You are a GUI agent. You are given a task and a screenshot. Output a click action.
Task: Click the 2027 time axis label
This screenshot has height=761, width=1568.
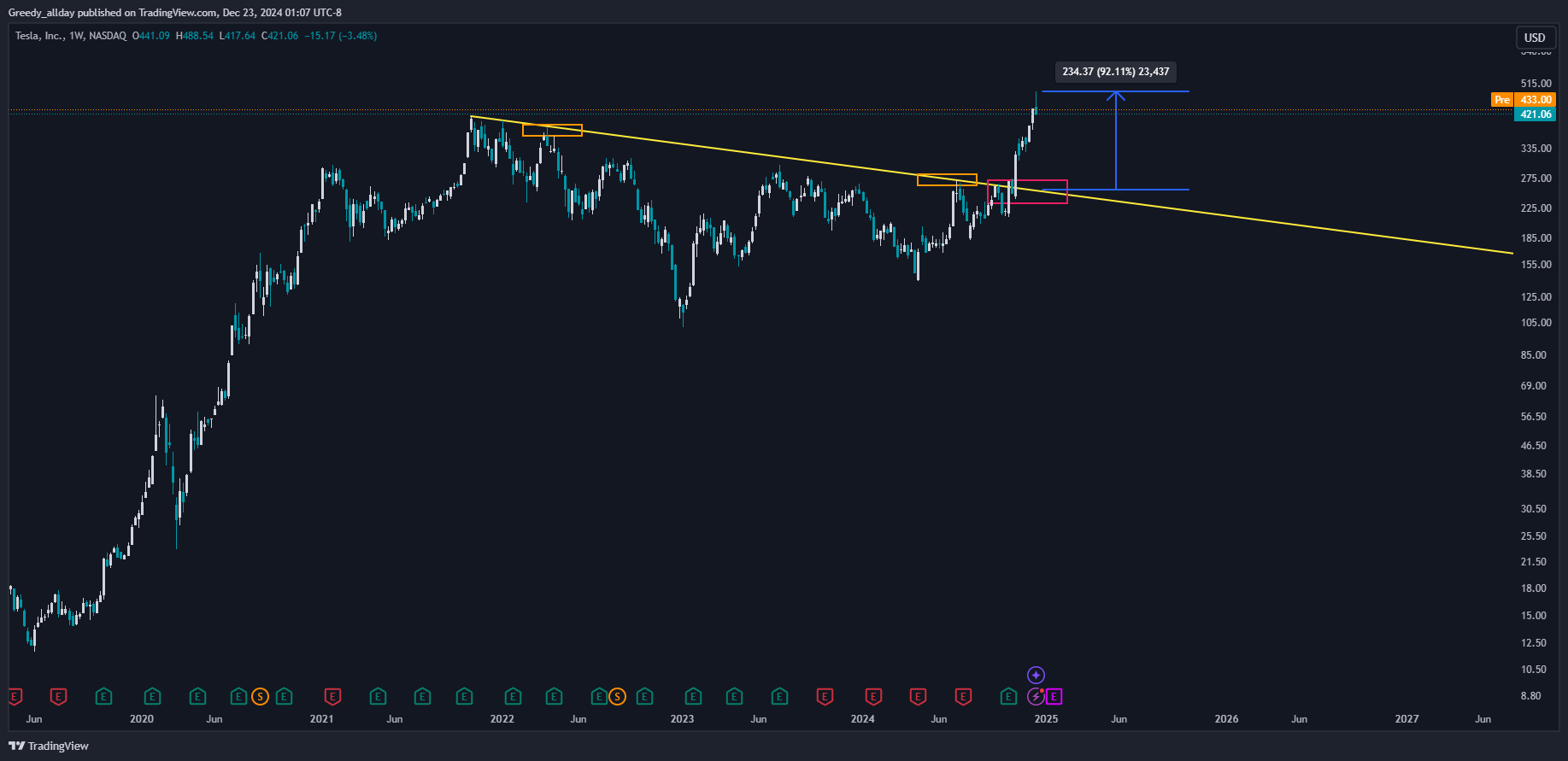tap(1407, 719)
